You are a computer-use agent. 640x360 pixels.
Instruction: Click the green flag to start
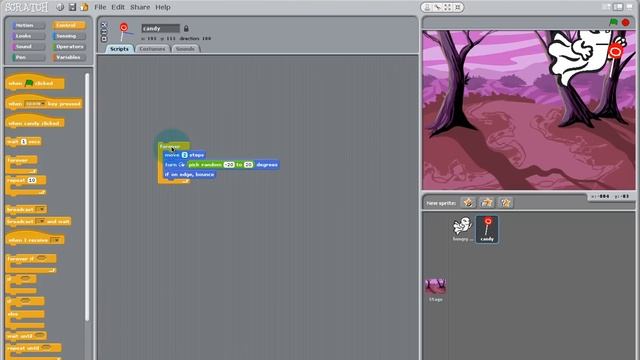click(613, 22)
